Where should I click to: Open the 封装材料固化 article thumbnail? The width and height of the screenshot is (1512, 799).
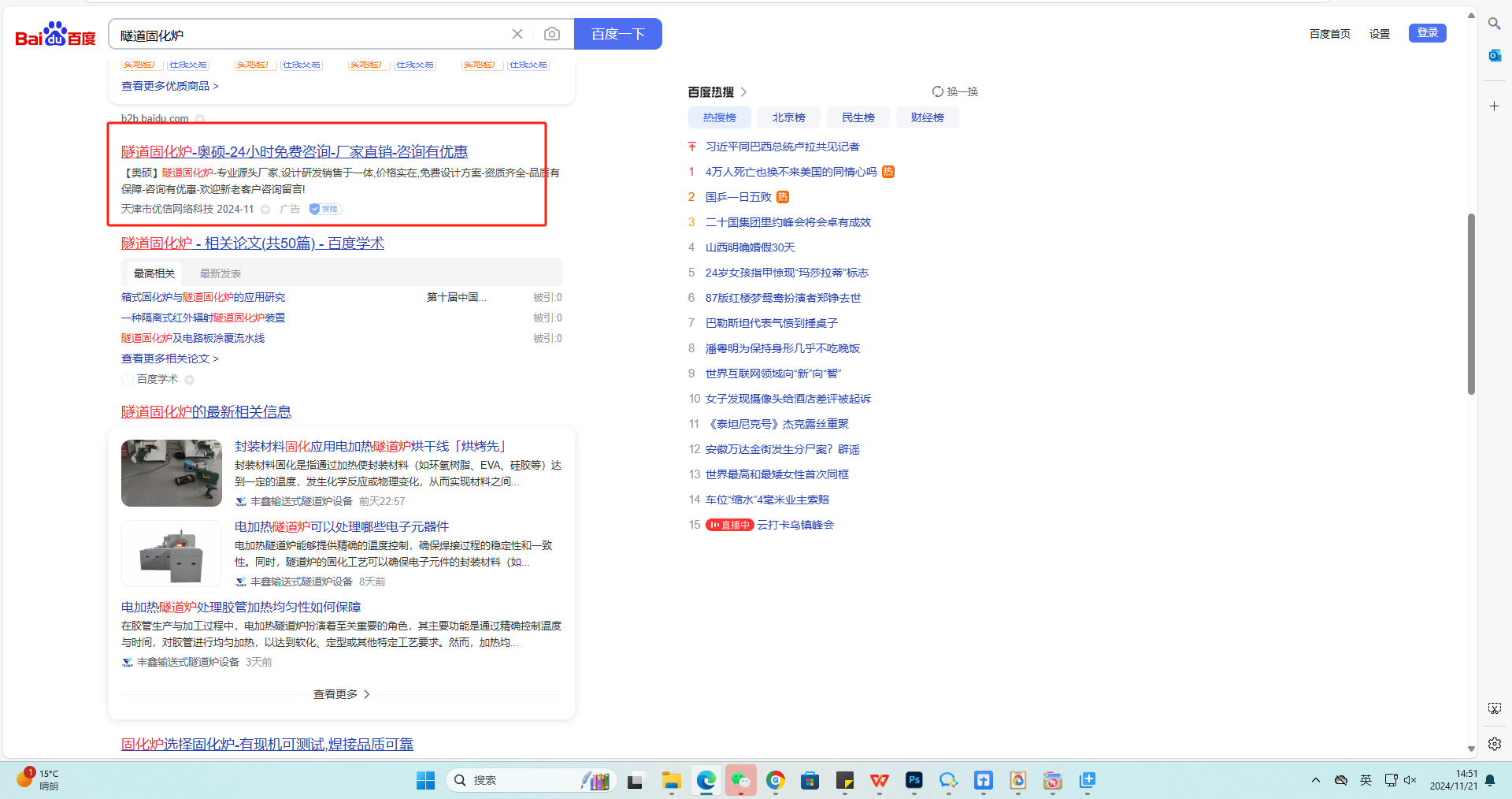point(172,473)
